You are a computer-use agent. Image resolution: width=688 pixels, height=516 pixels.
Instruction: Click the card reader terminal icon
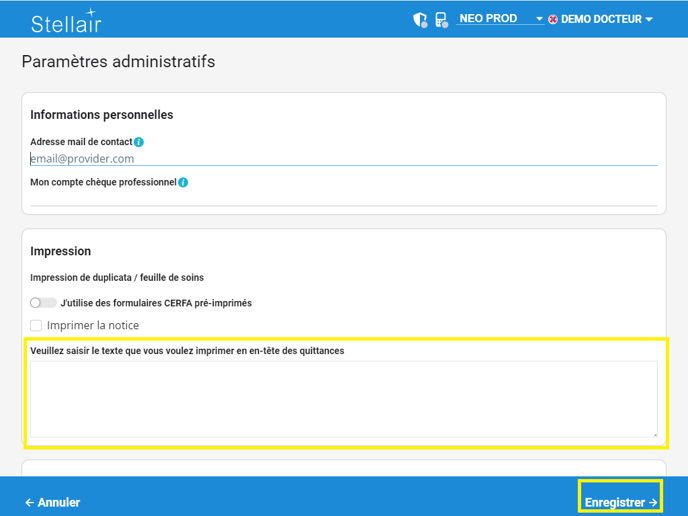(441, 19)
